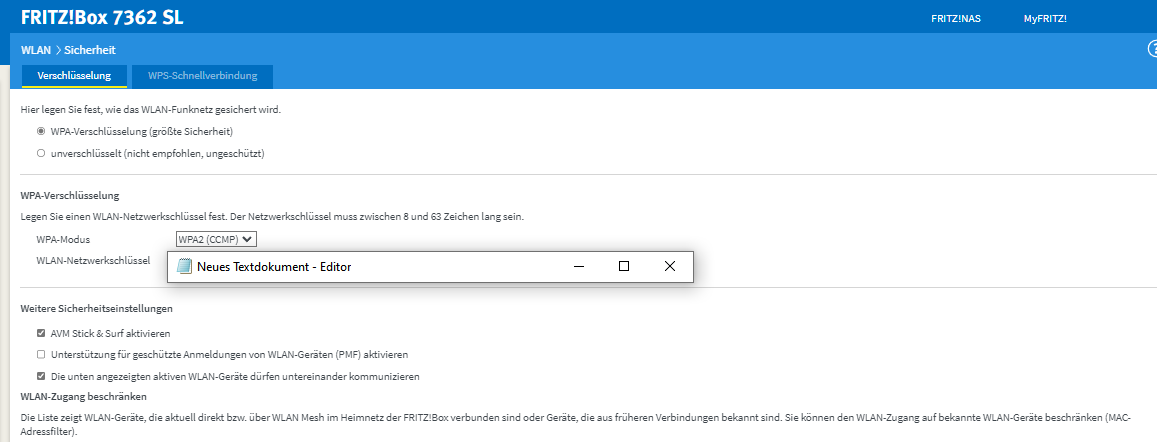Click the WPA-Modus label

(63, 239)
